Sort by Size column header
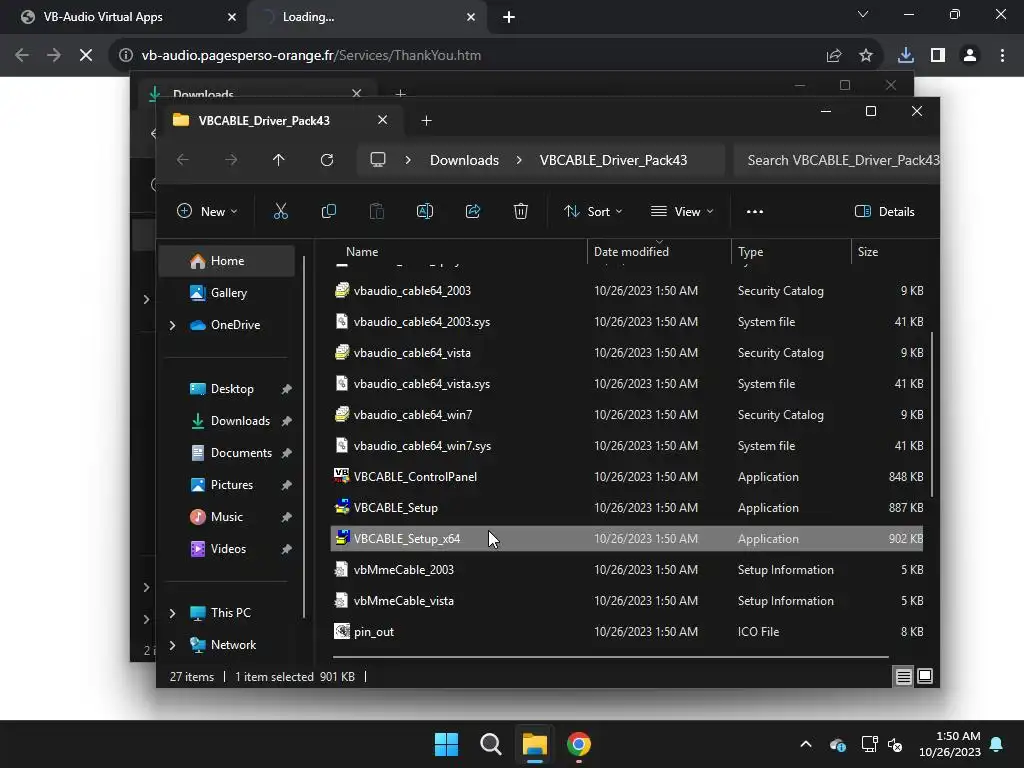 point(891,251)
